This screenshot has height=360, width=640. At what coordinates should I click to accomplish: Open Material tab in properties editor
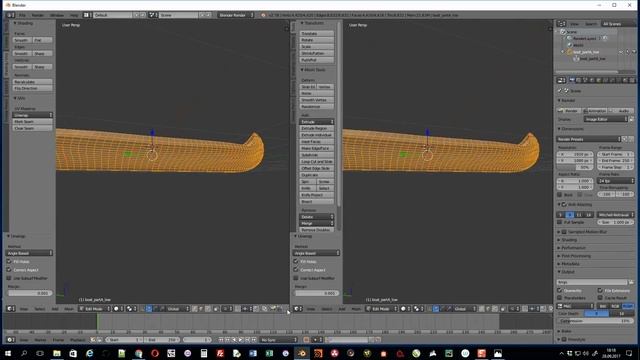pyautogui.click(x=625, y=80)
